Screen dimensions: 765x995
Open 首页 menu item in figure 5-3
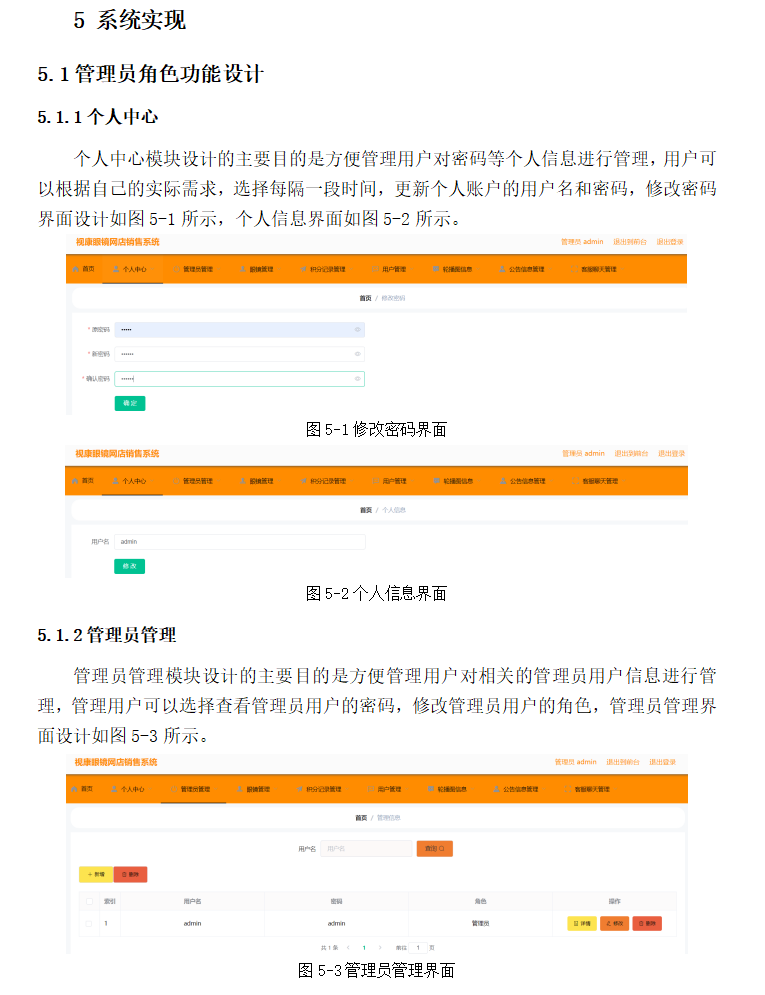tap(82, 789)
